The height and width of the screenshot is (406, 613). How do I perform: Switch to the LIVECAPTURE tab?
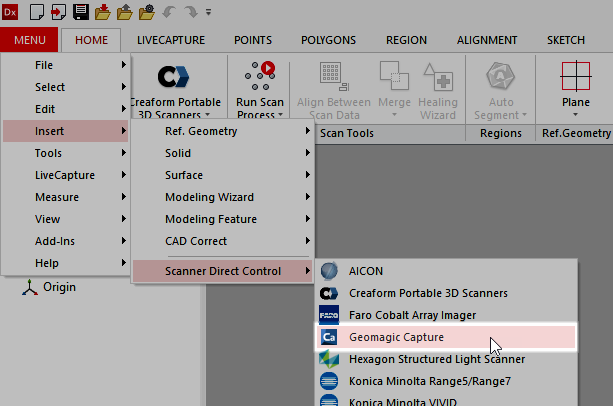coord(171,40)
